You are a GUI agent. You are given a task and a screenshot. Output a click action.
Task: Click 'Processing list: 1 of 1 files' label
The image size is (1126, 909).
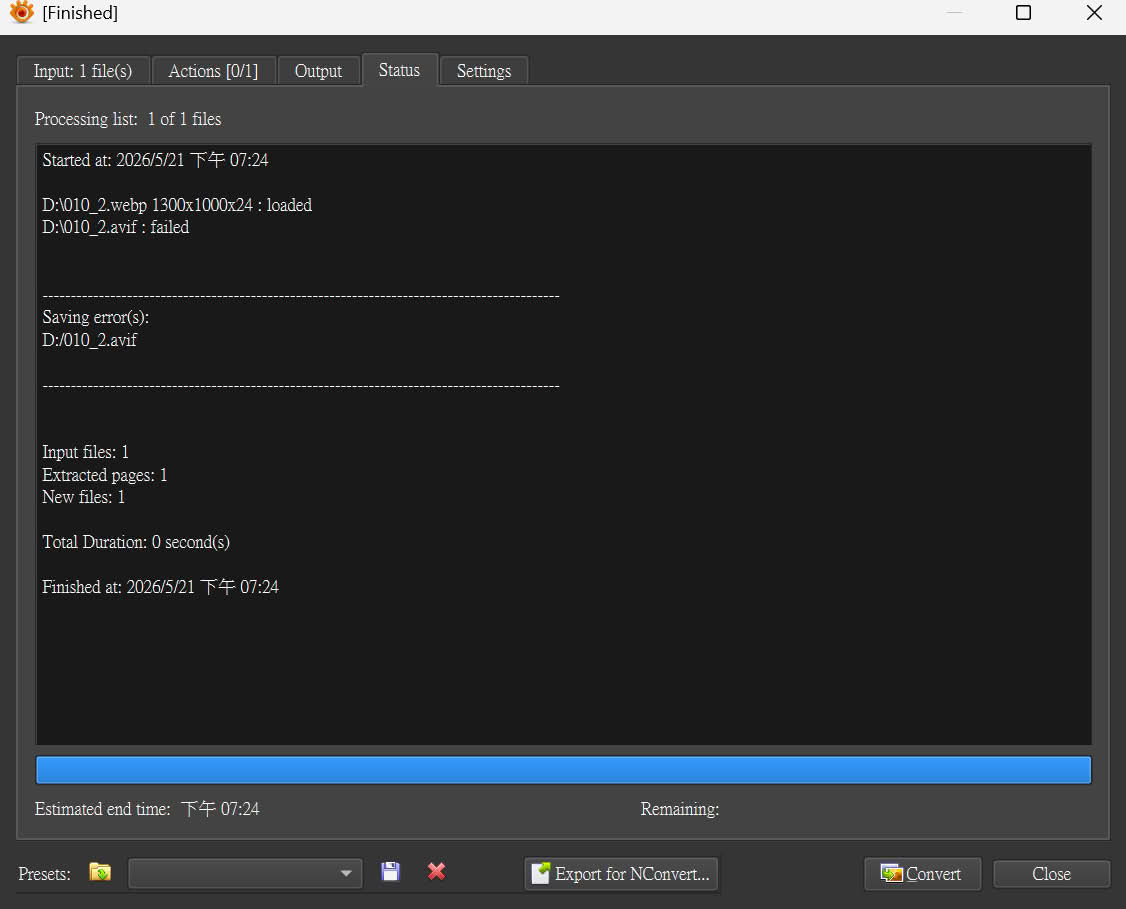point(128,119)
